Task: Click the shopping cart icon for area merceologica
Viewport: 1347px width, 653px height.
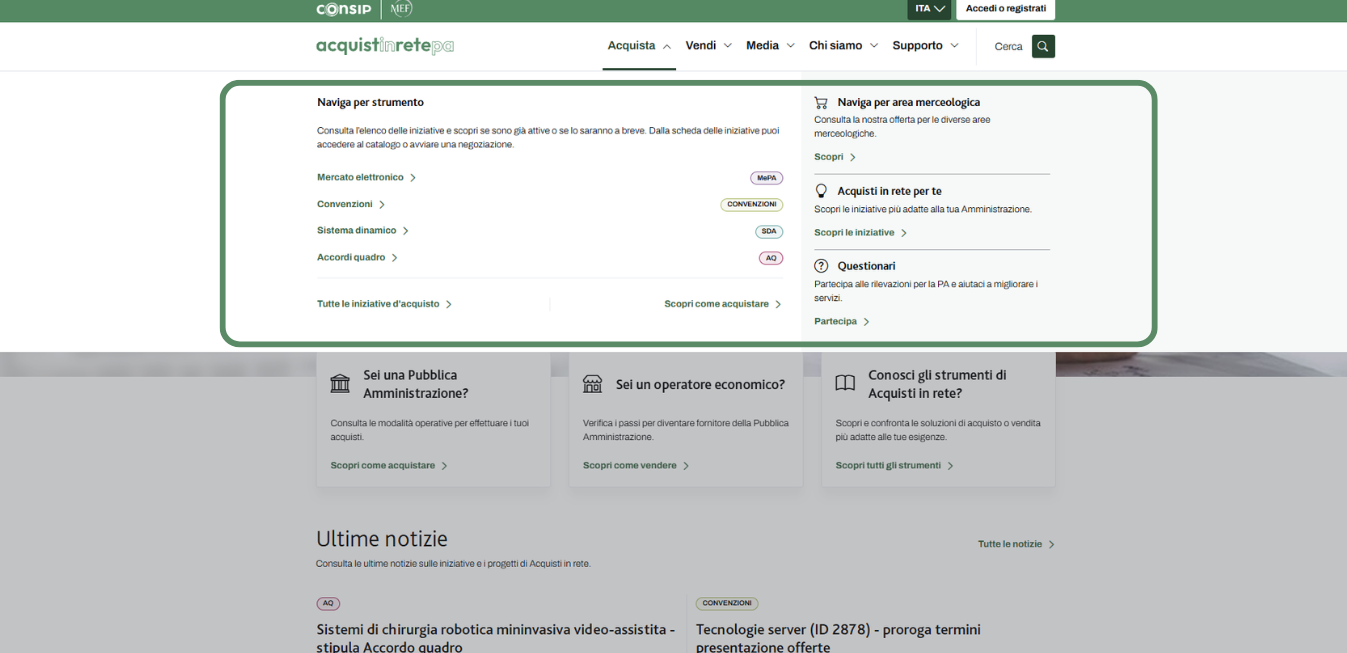Action: 821,102
